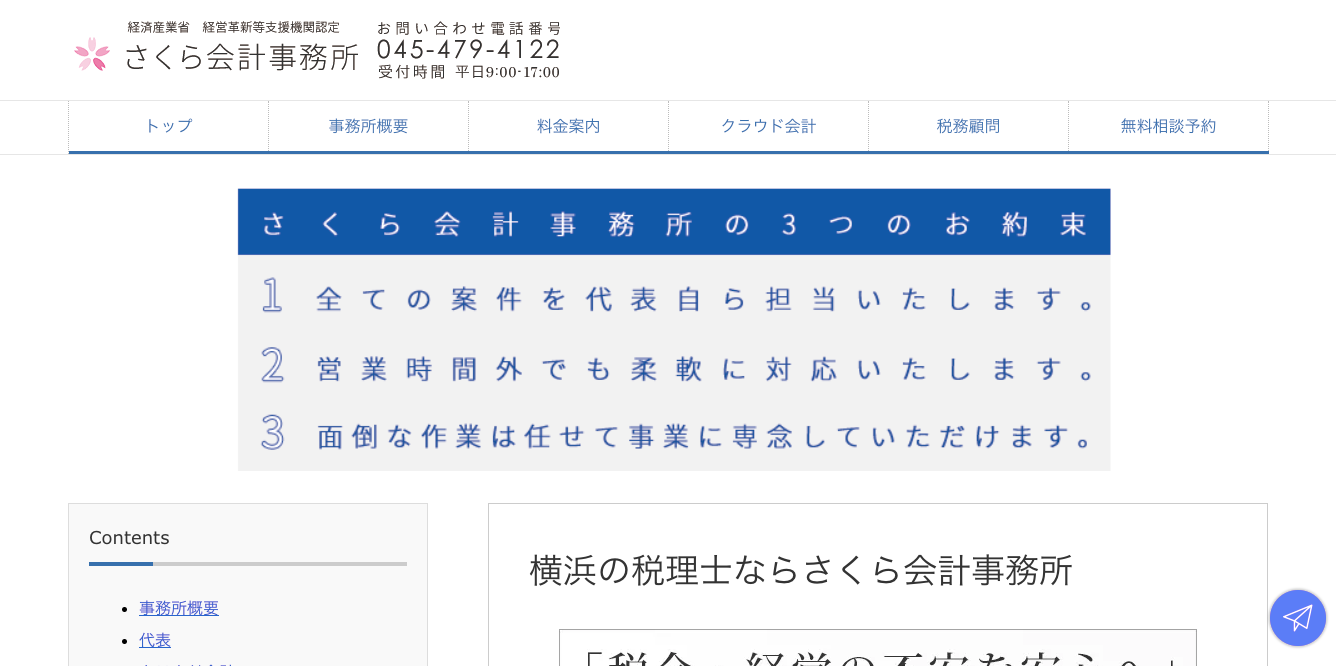Open the 無料相談予約 navigation tab
This screenshot has width=1336, height=666.
(1168, 126)
